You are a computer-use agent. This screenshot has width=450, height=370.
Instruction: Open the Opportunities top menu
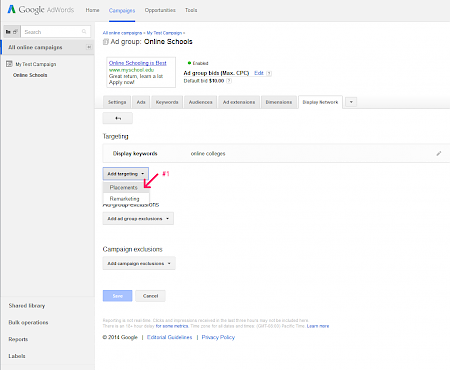(160, 10)
